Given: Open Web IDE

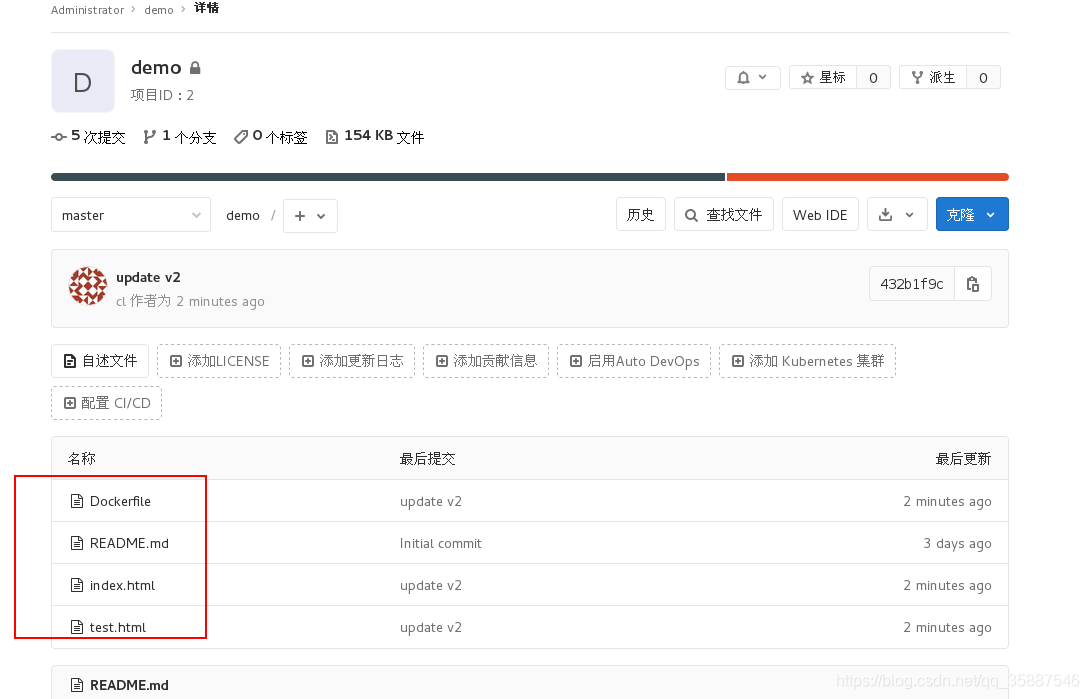Looking at the screenshot, I should tap(820, 215).
